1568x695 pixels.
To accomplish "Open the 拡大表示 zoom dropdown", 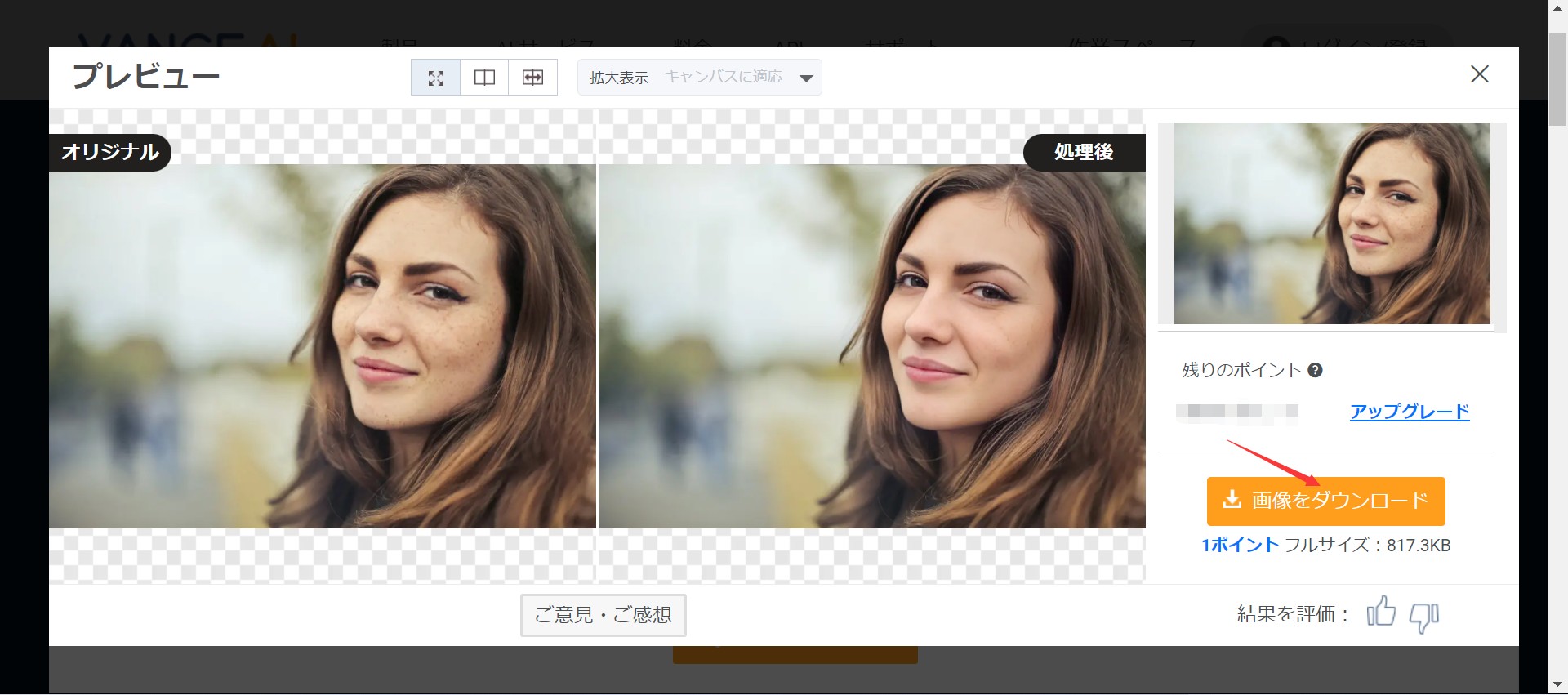I will click(x=700, y=78).
